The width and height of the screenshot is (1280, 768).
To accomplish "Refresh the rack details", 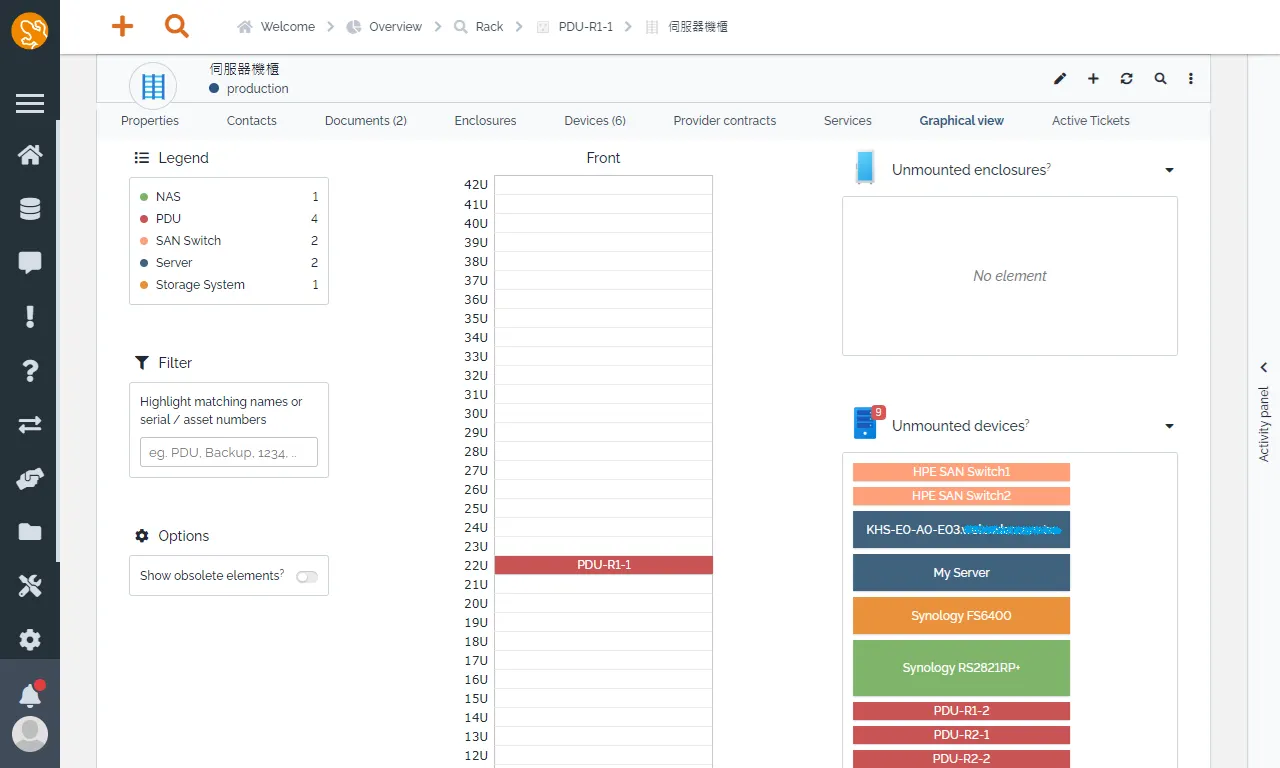I will point(1127,79).
